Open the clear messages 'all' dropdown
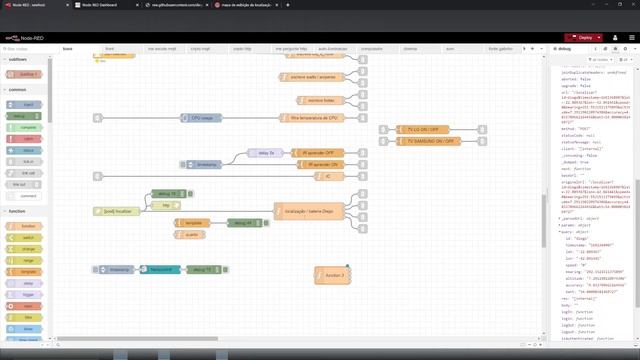The height and width of the screenshot is (360, 640). pyautogui.click(x=625, y=60)
